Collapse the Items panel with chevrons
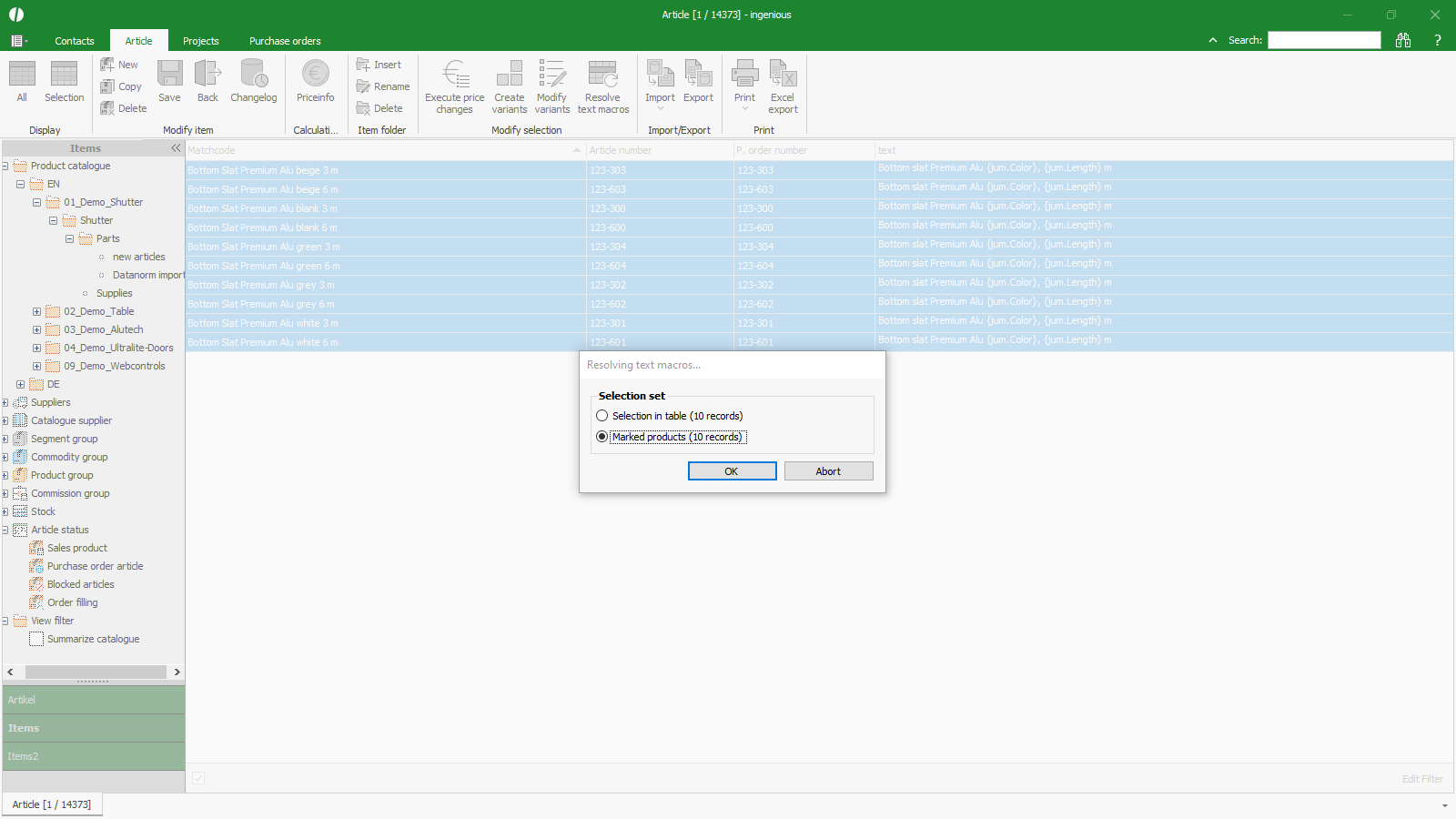Image resolution: width=1456 pixels, height=819 pixels. pos(176,148)
